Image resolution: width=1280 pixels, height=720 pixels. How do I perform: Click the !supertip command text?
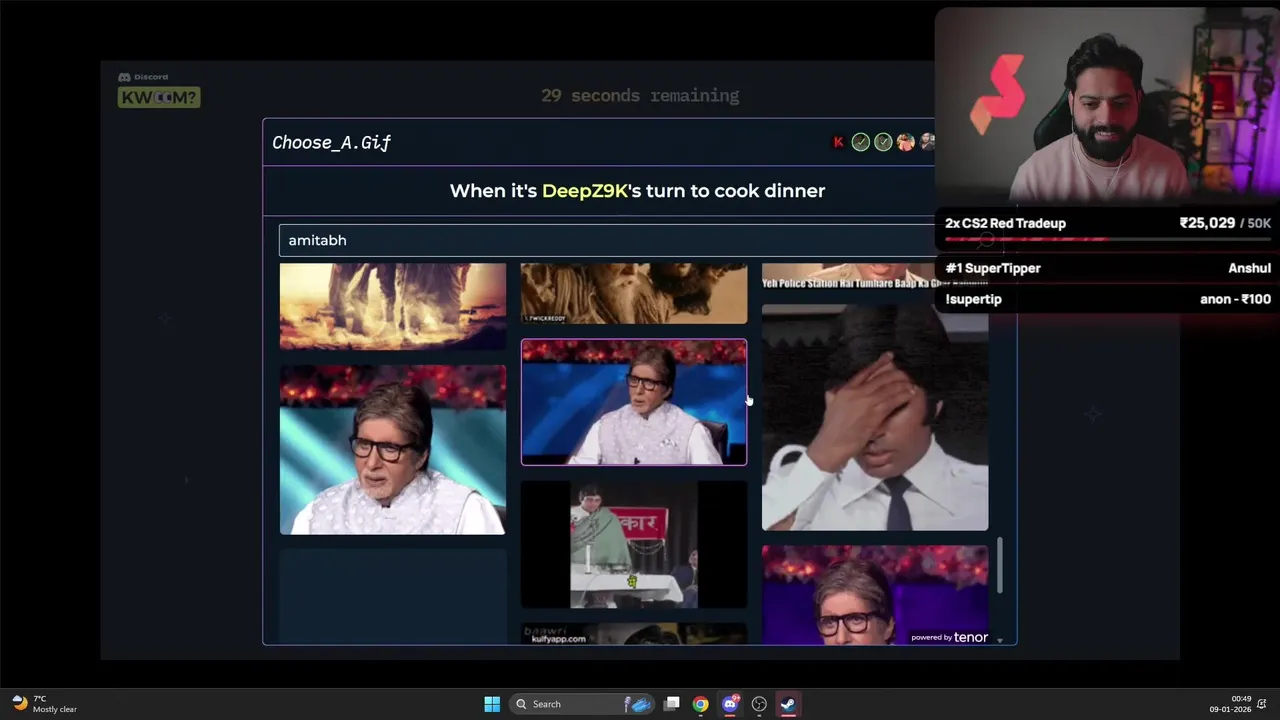pos(973,299)
